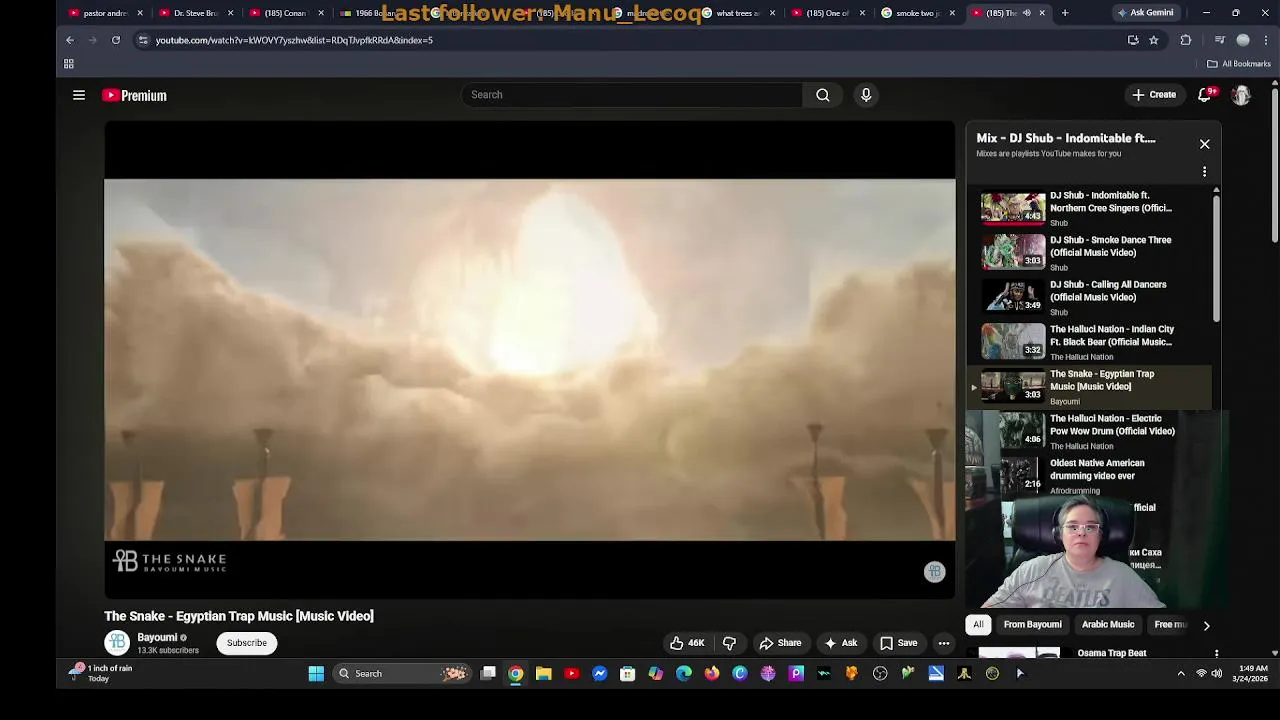
Task: Open the Chrome three-dot menu
Action: tap(1266, 40)
